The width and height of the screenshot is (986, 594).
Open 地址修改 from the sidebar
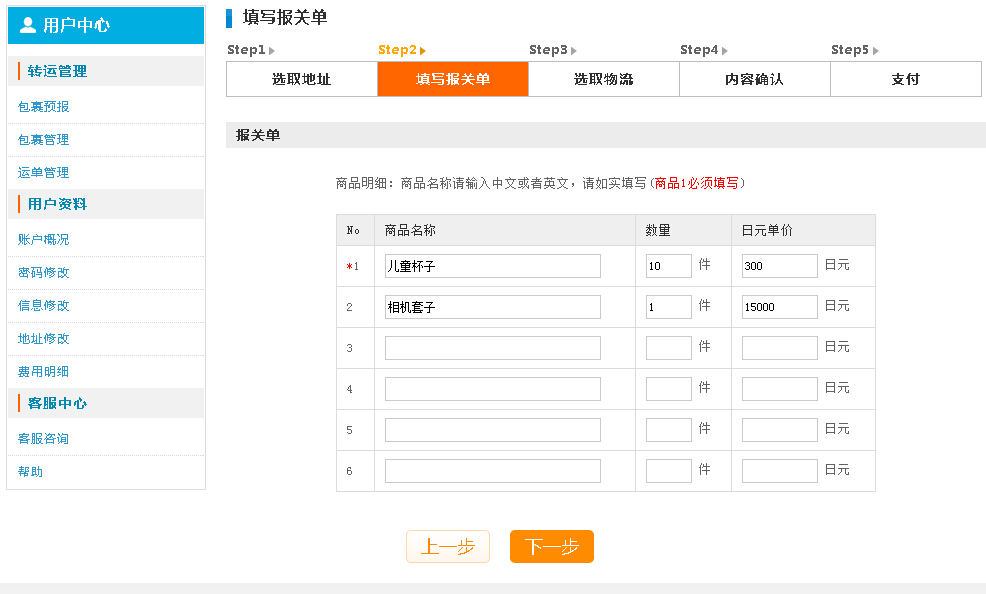coord(44,338)
